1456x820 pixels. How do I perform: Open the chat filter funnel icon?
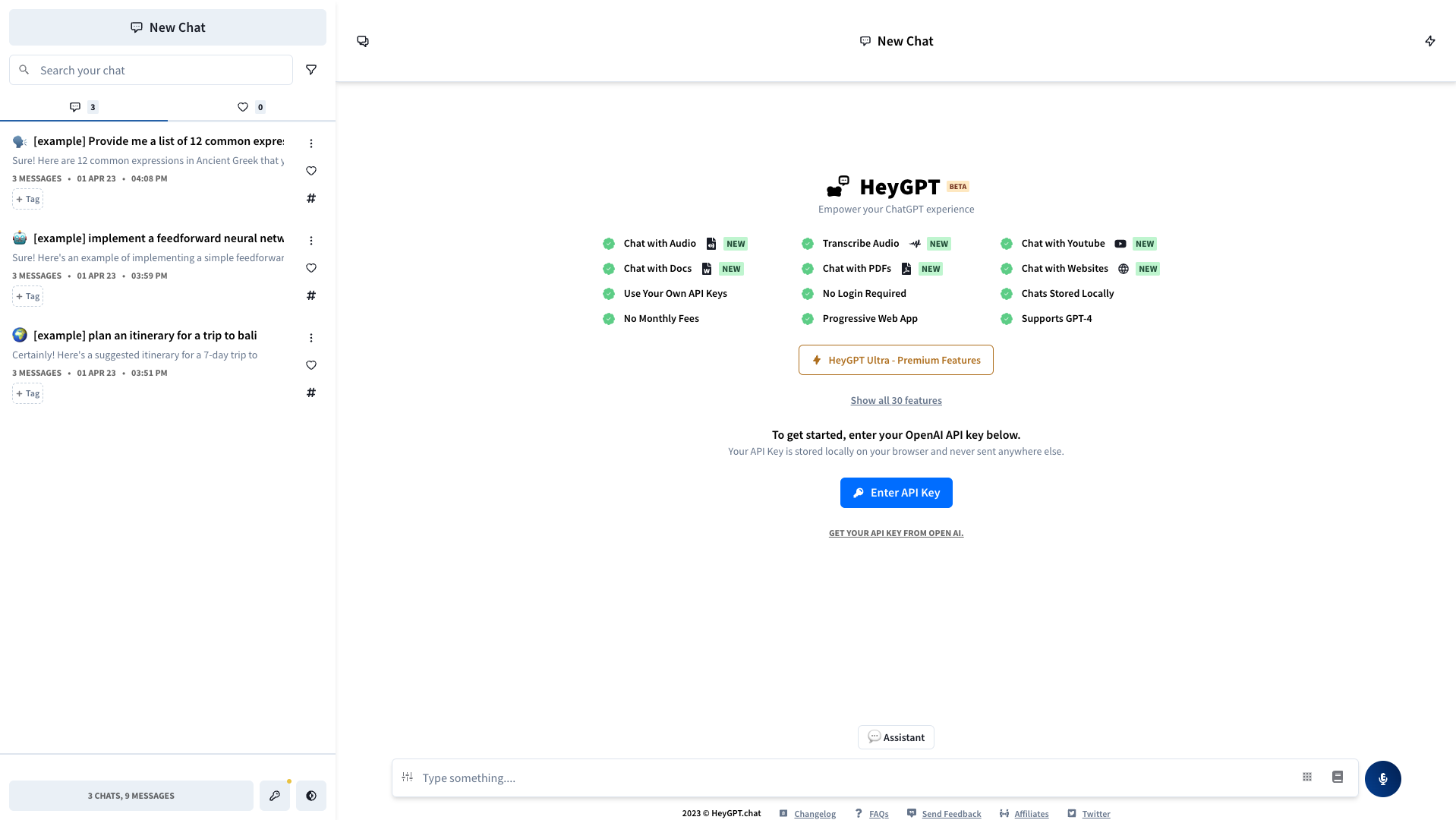click(311, 70)
